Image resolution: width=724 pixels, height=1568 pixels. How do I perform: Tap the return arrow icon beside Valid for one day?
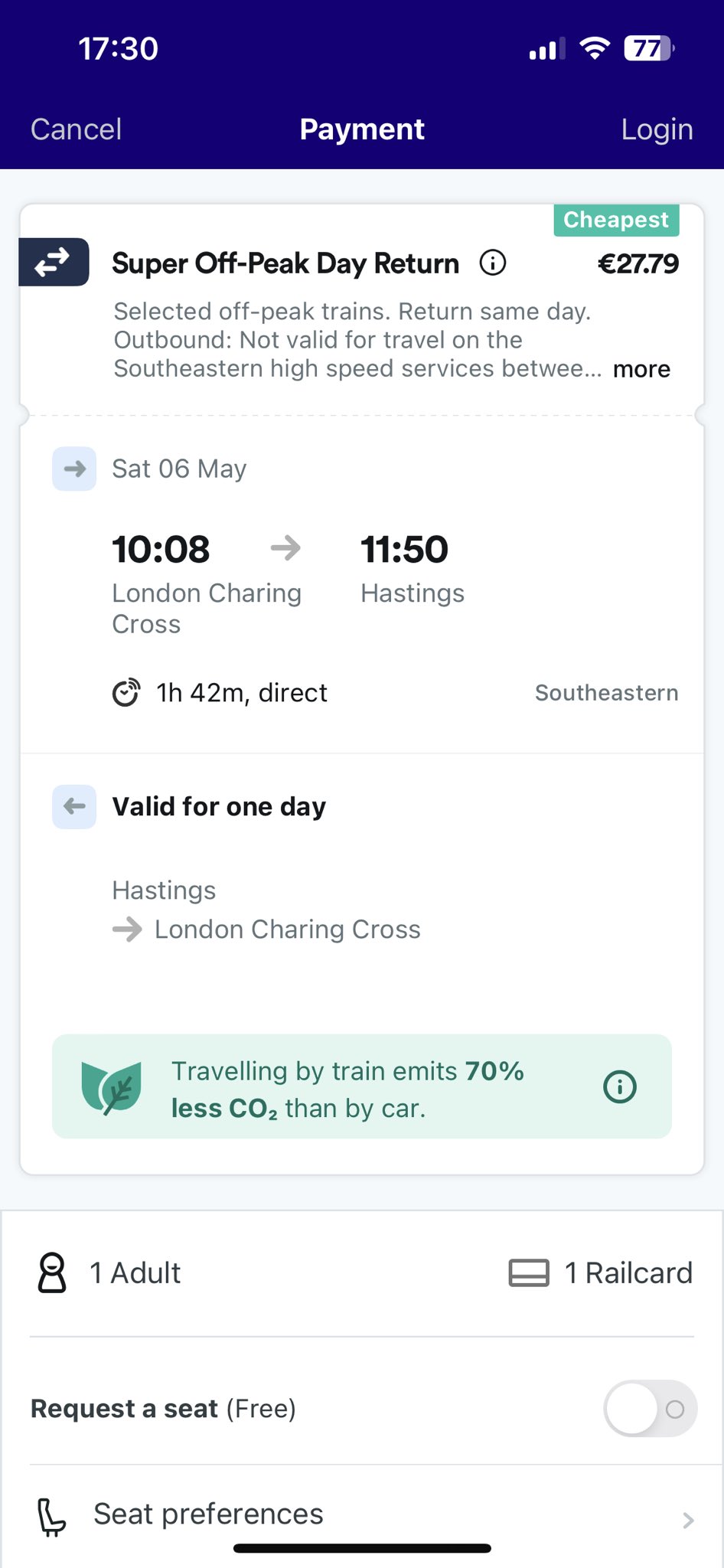coord(74,806)
